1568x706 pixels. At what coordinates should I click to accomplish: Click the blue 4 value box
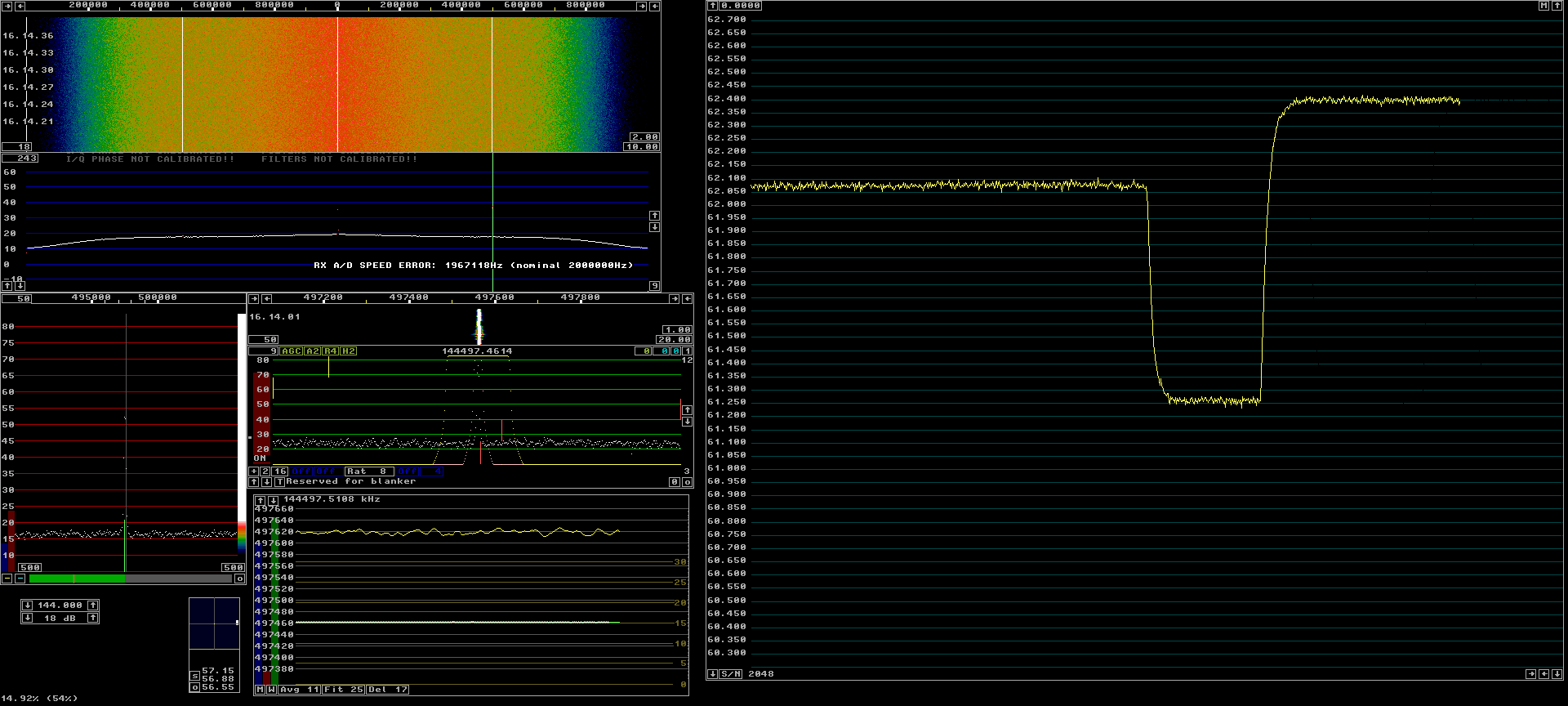[x=432, y=471]
